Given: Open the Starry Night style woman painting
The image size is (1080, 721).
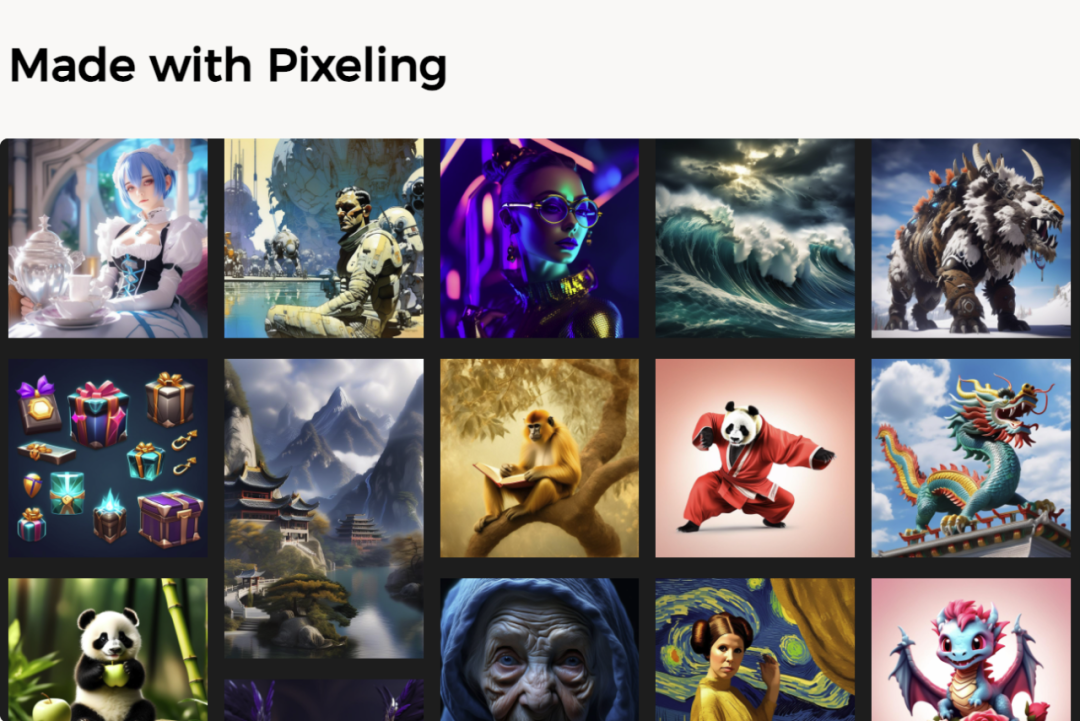Looking at the screenshot, I should pos(755,649).
